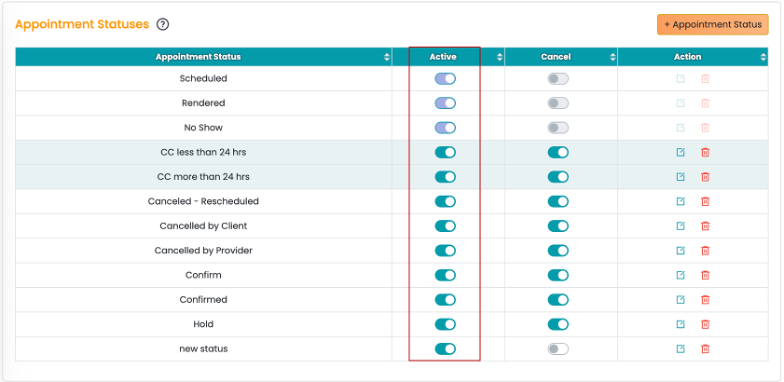This screenshot has width=784, height=382.
Task: Edit the Scheduled status
Action: (x=680, y=78)
